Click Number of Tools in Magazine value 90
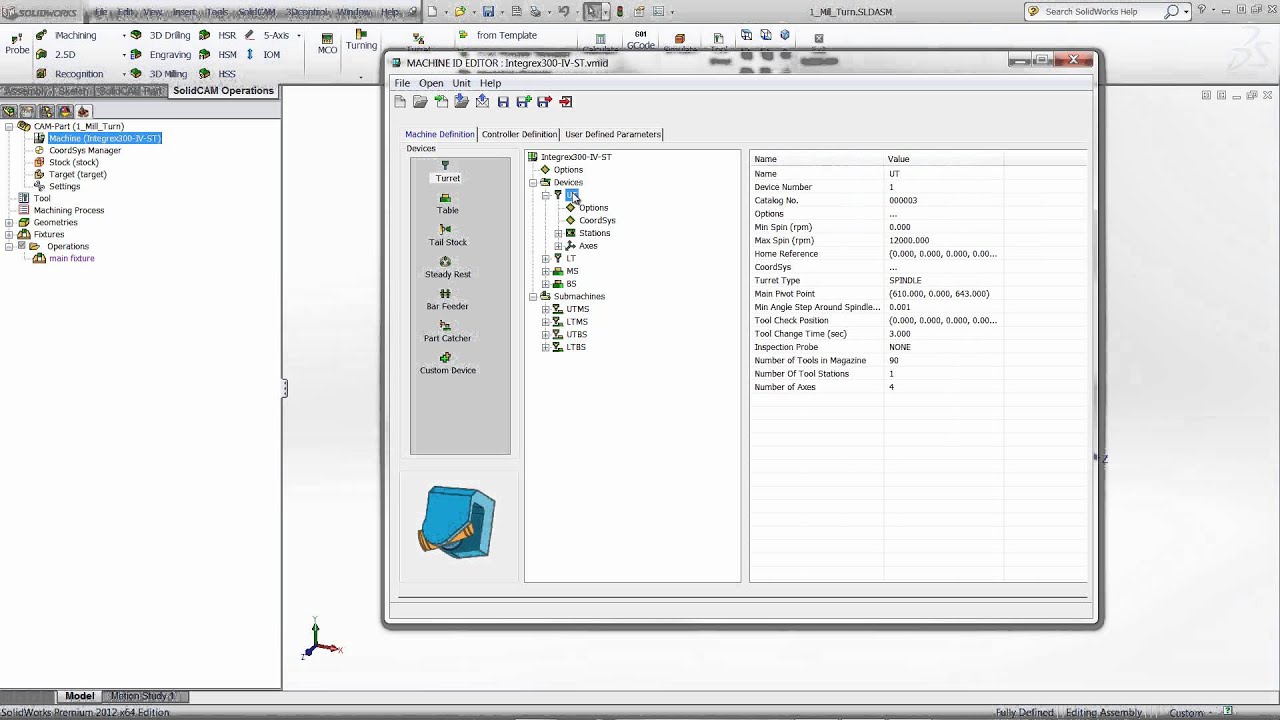Screen dimensions: 1280x720 coord(893,360)
